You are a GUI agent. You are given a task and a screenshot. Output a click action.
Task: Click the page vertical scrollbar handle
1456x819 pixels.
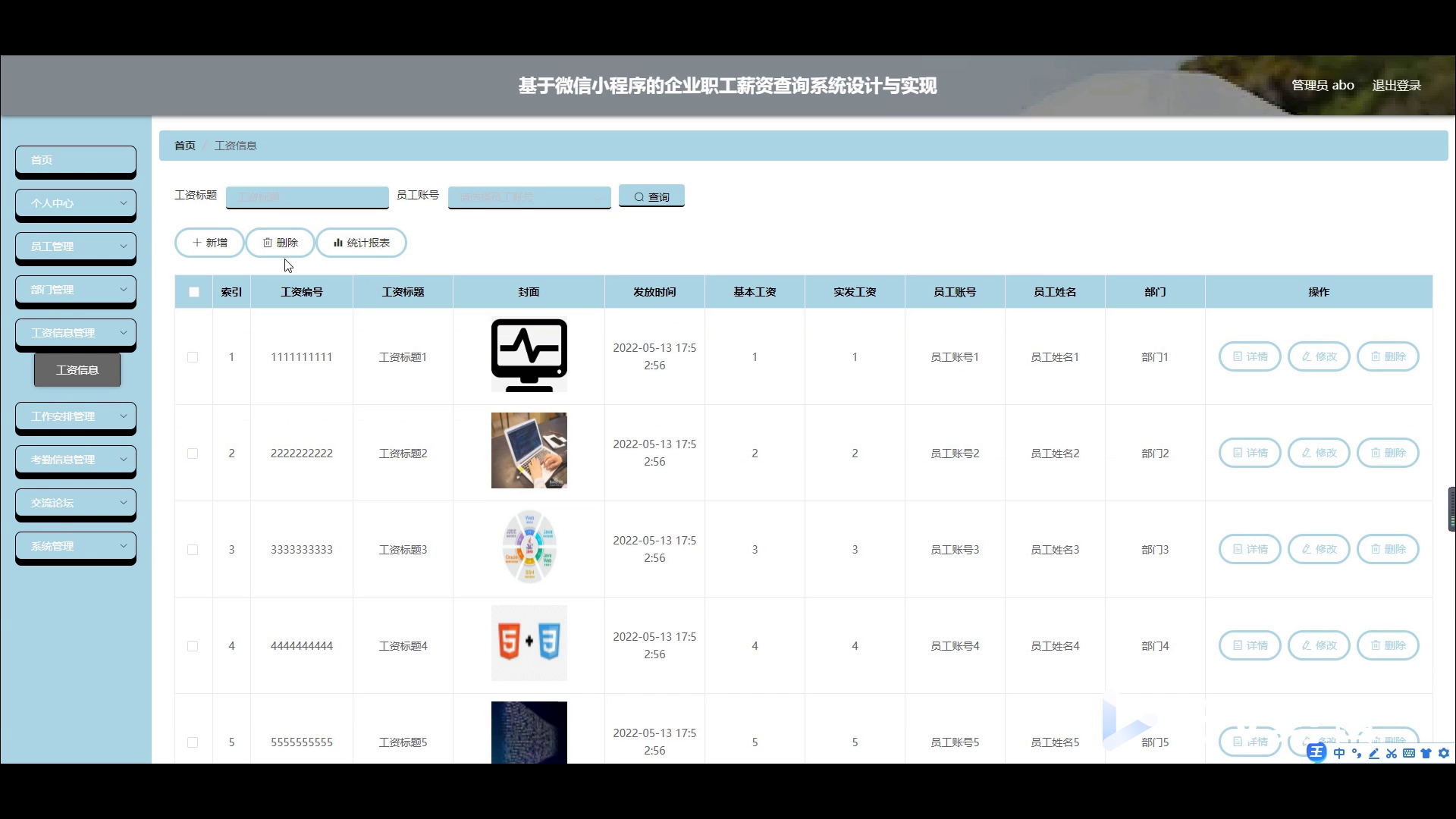(x=1452, y=509)
